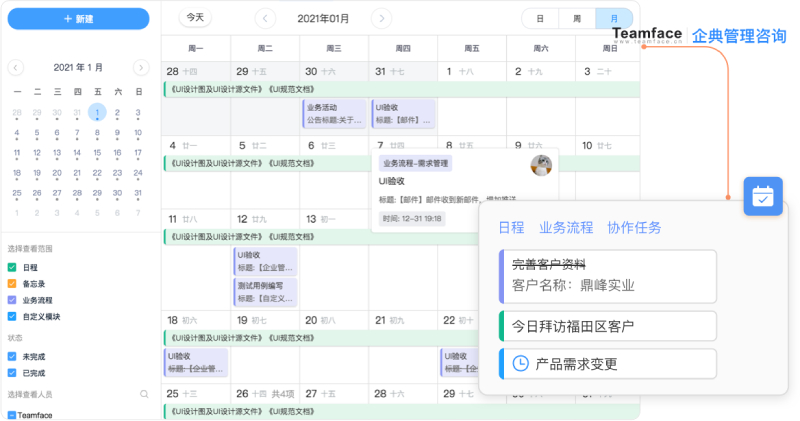Go to previous month in main calendar header

(265, 19)
